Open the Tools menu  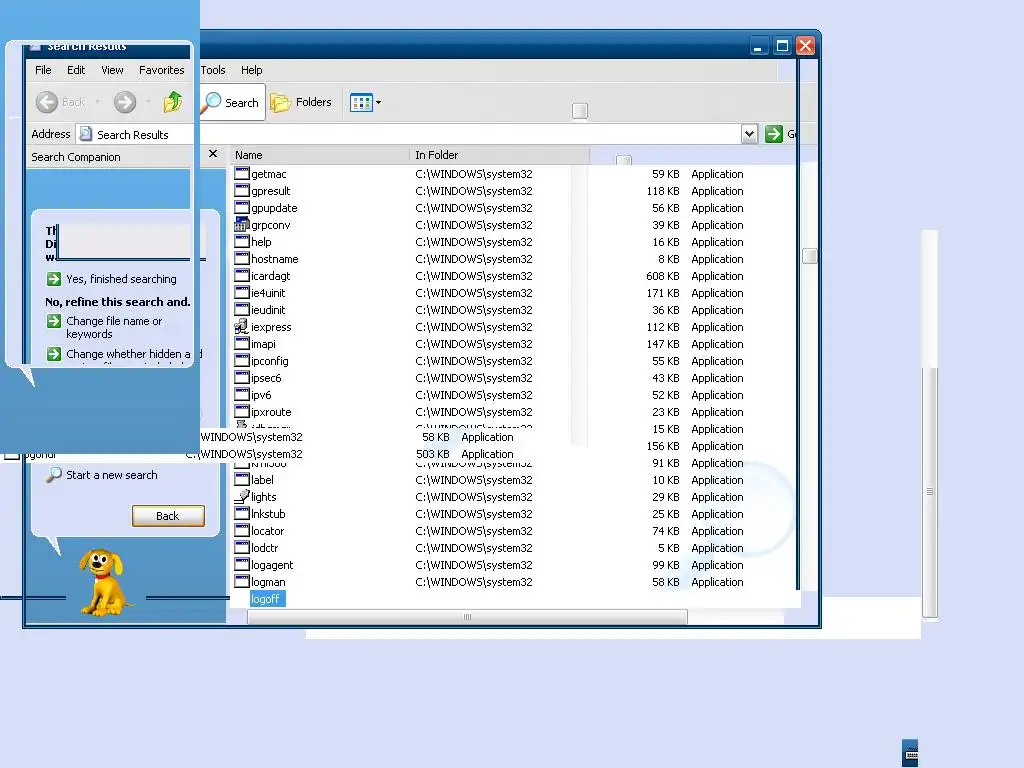point(213,70)
